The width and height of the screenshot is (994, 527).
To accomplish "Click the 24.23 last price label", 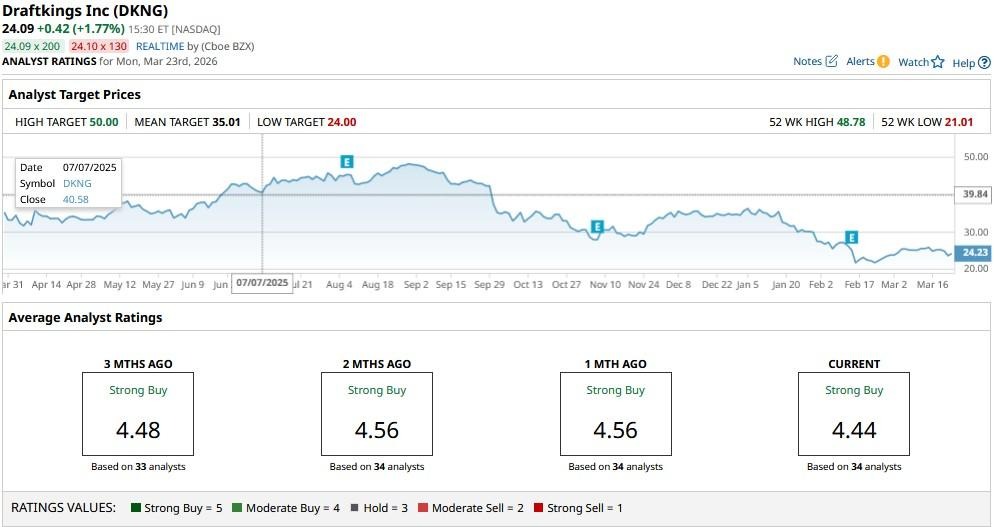I will [x=974, y=252].
